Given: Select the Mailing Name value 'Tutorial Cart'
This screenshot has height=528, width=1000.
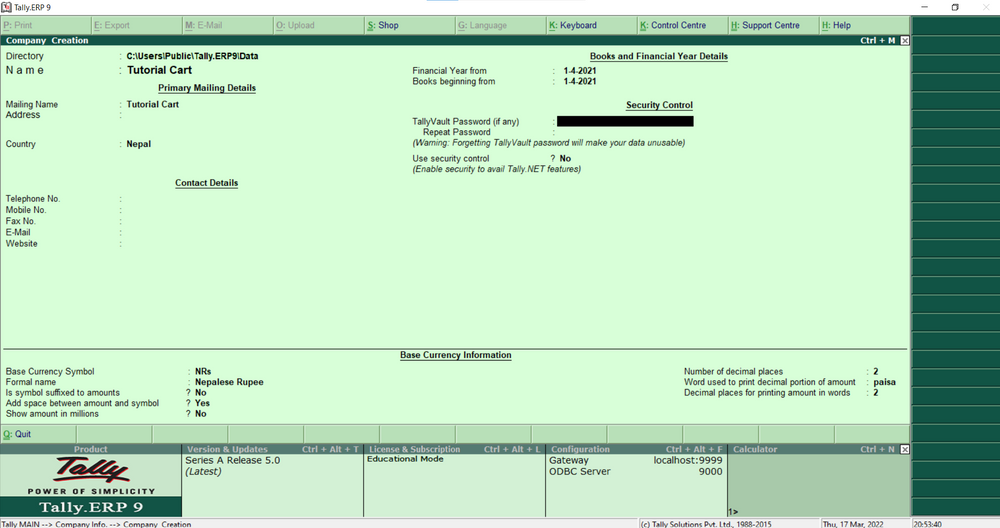Looking at the screenshot, I should (x=152, y=105).
